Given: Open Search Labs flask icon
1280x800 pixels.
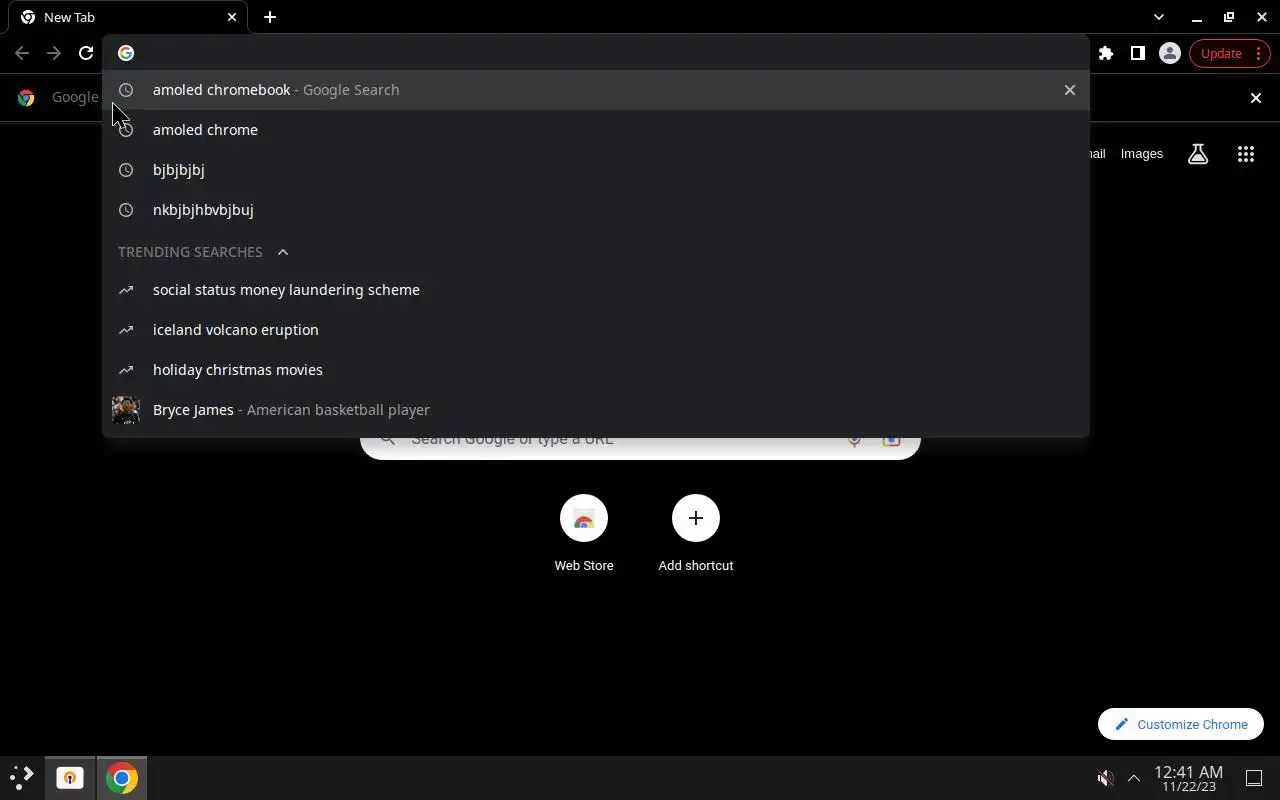Looking at the screenshot, I should tap(1198, 154).
